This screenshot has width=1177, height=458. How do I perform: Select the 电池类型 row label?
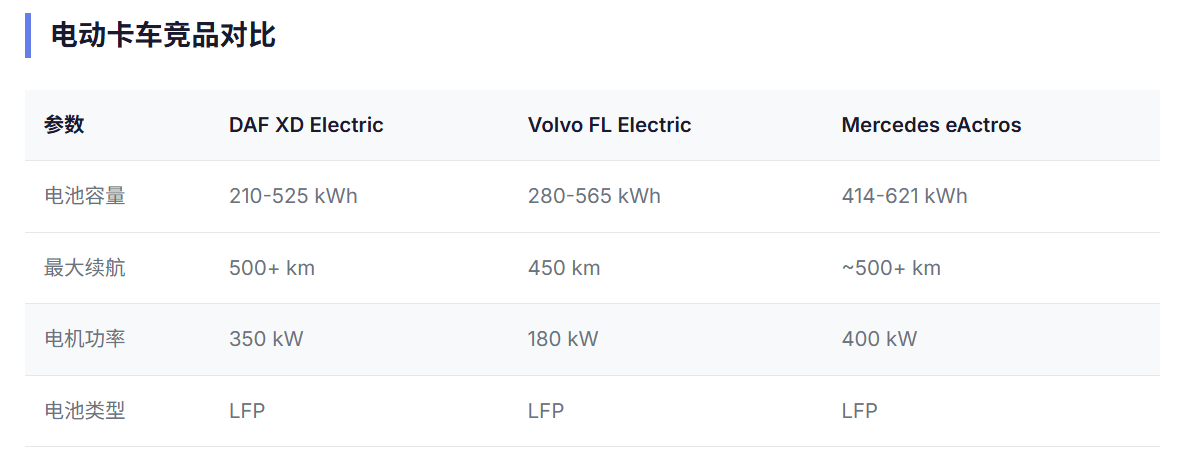(x=85, y=411)
